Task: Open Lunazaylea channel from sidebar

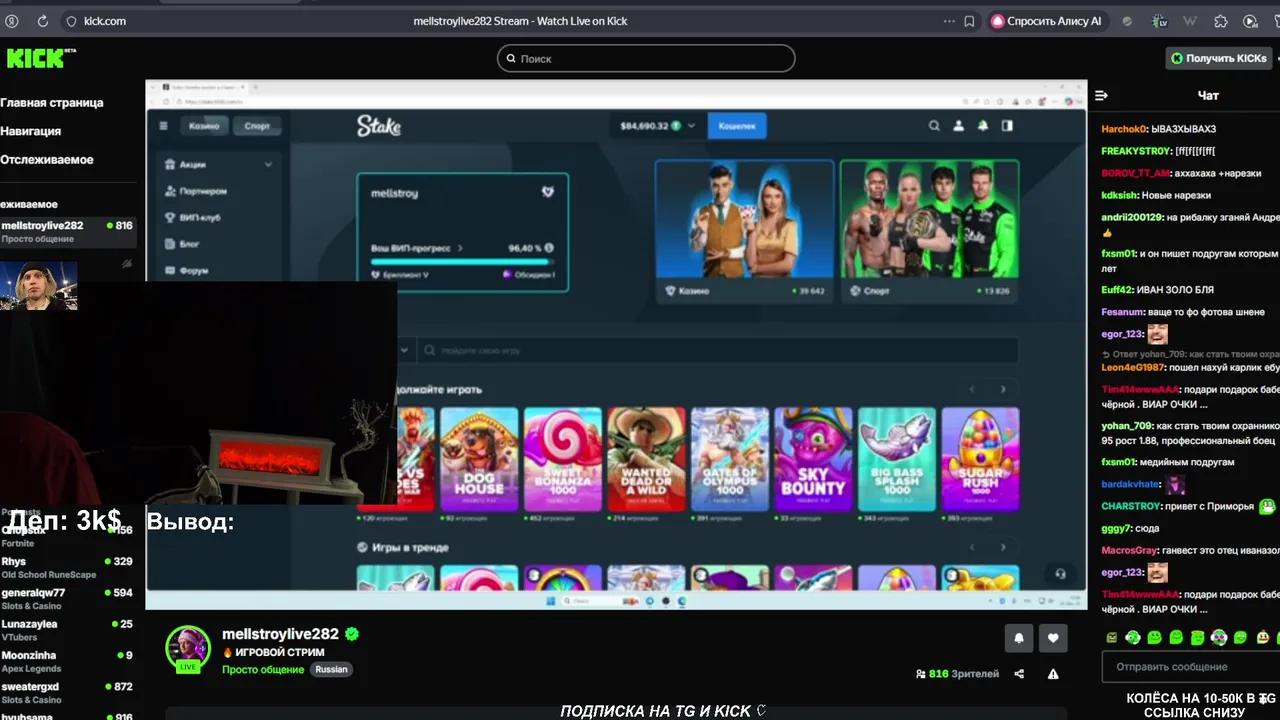Action: [x=68, y=629]
